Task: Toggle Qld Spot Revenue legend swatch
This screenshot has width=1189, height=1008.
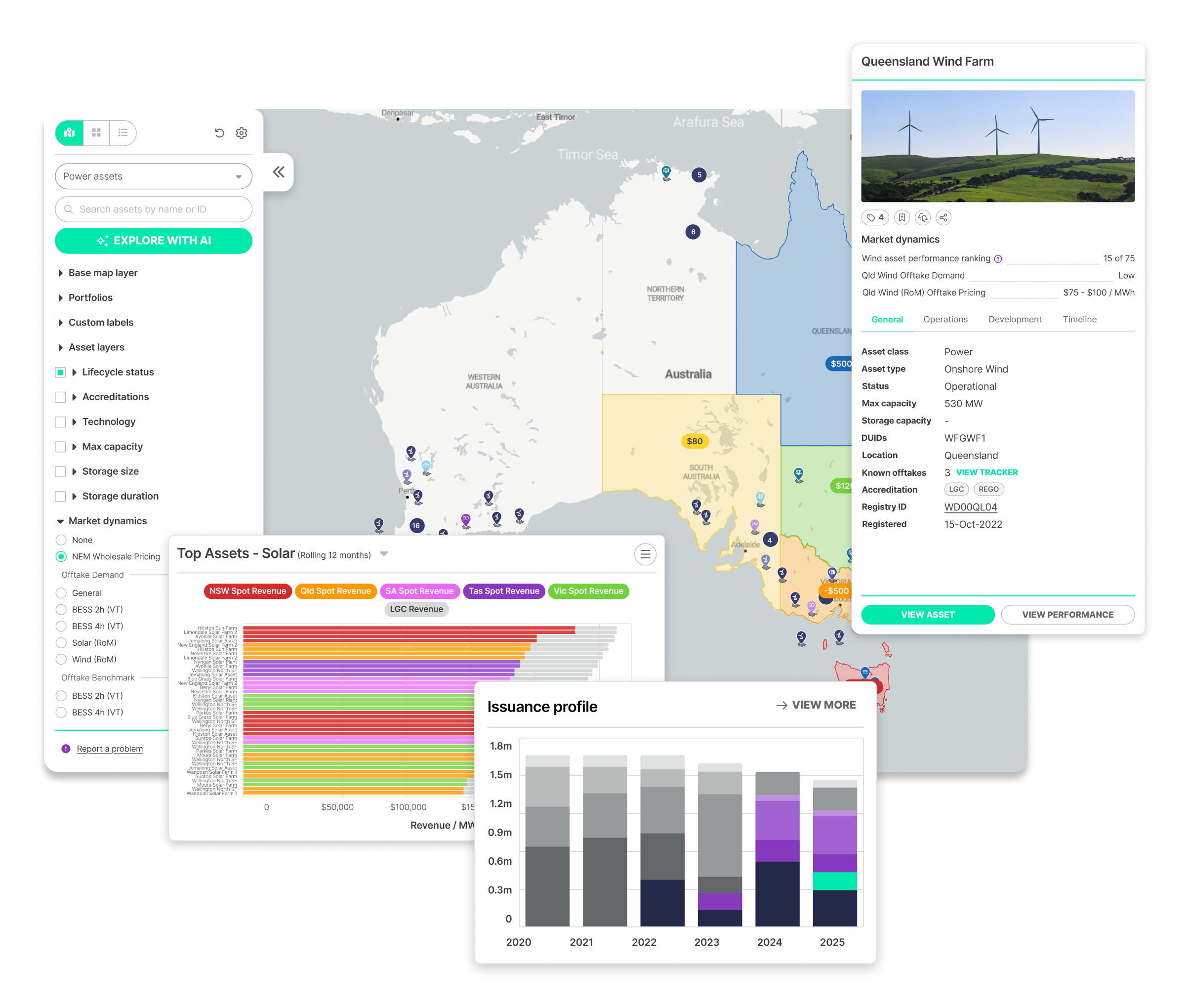Action: pos(335,591)
